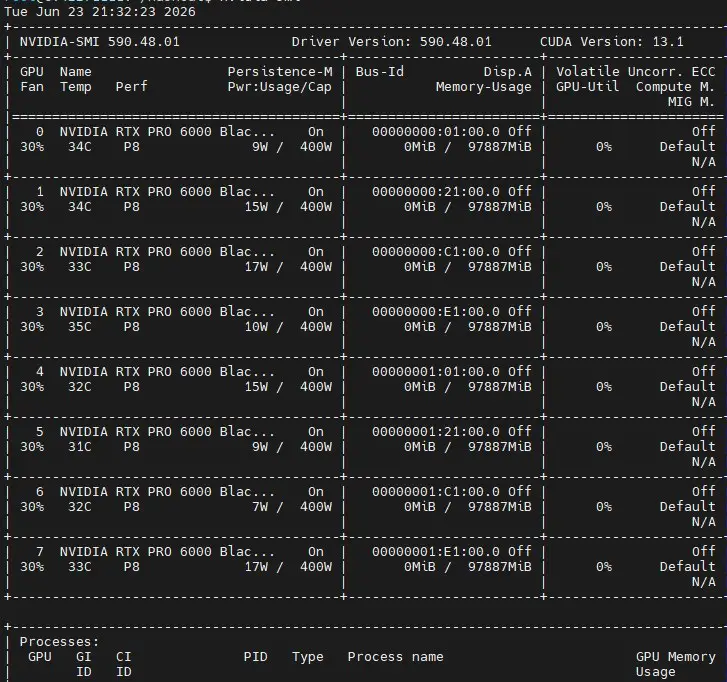The width and height of the screenshot is (727, 682).
Task: Click the 'CI' column header in Processes
Action: pyautogui.click(x=124, y=657)
